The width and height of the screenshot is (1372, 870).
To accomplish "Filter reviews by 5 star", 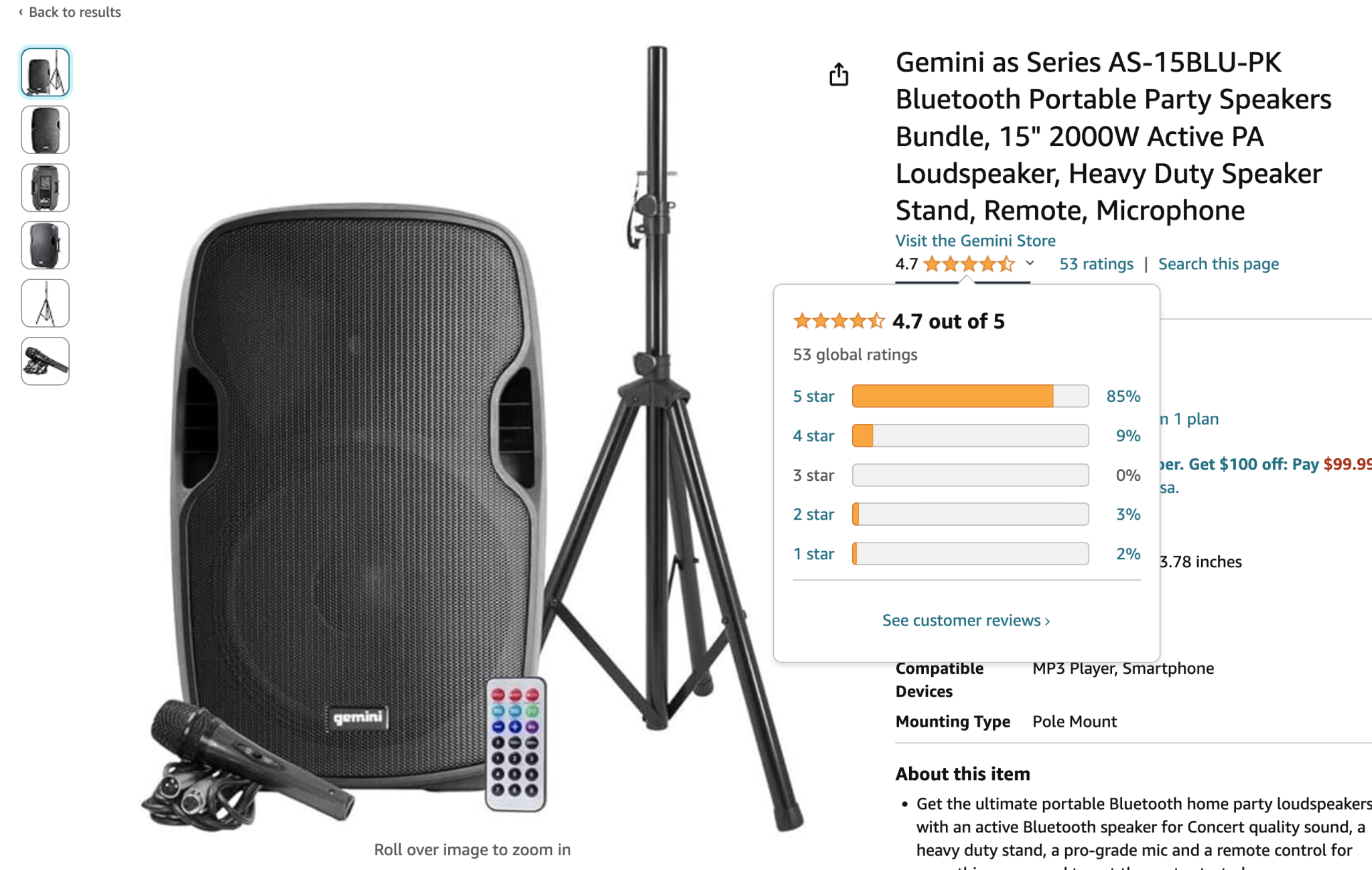I will point(813,396).
